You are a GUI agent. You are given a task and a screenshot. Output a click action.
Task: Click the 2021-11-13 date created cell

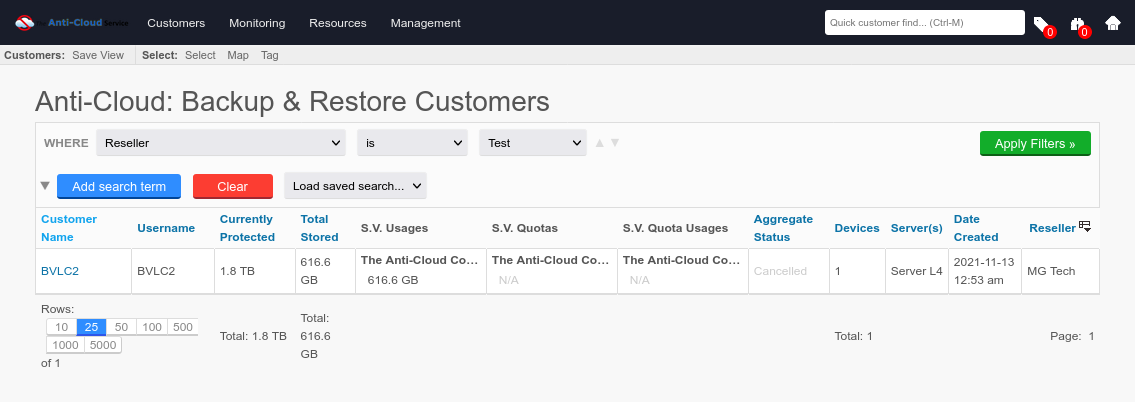pos(985,271)
